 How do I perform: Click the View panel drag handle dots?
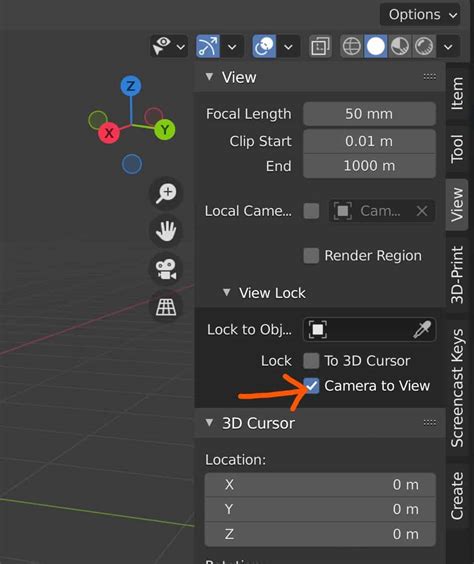[x=430, y=77]
